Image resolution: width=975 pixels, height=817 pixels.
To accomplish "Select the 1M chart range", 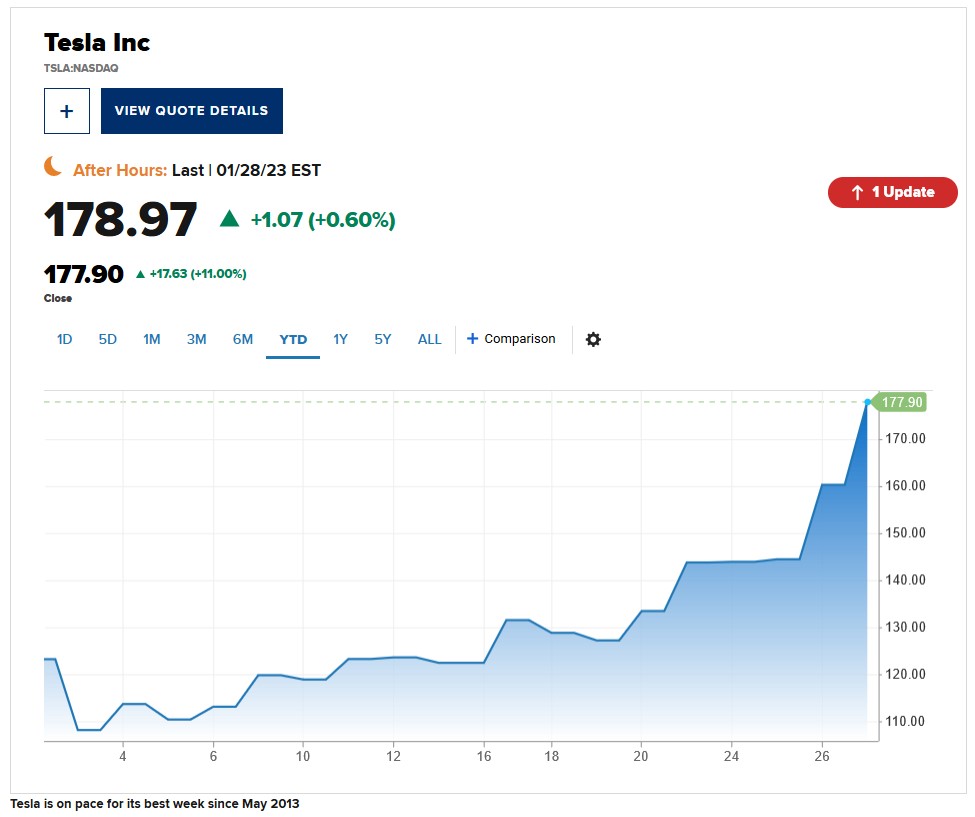I will click(x=152, y=339).
